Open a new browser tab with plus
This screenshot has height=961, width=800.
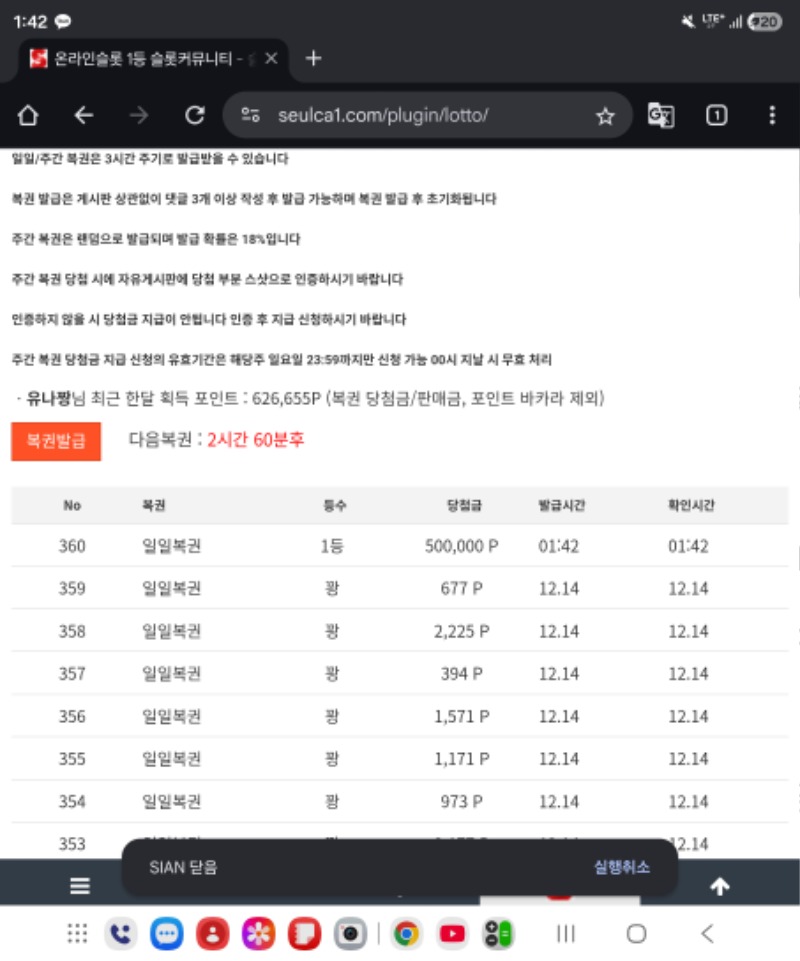314,58
